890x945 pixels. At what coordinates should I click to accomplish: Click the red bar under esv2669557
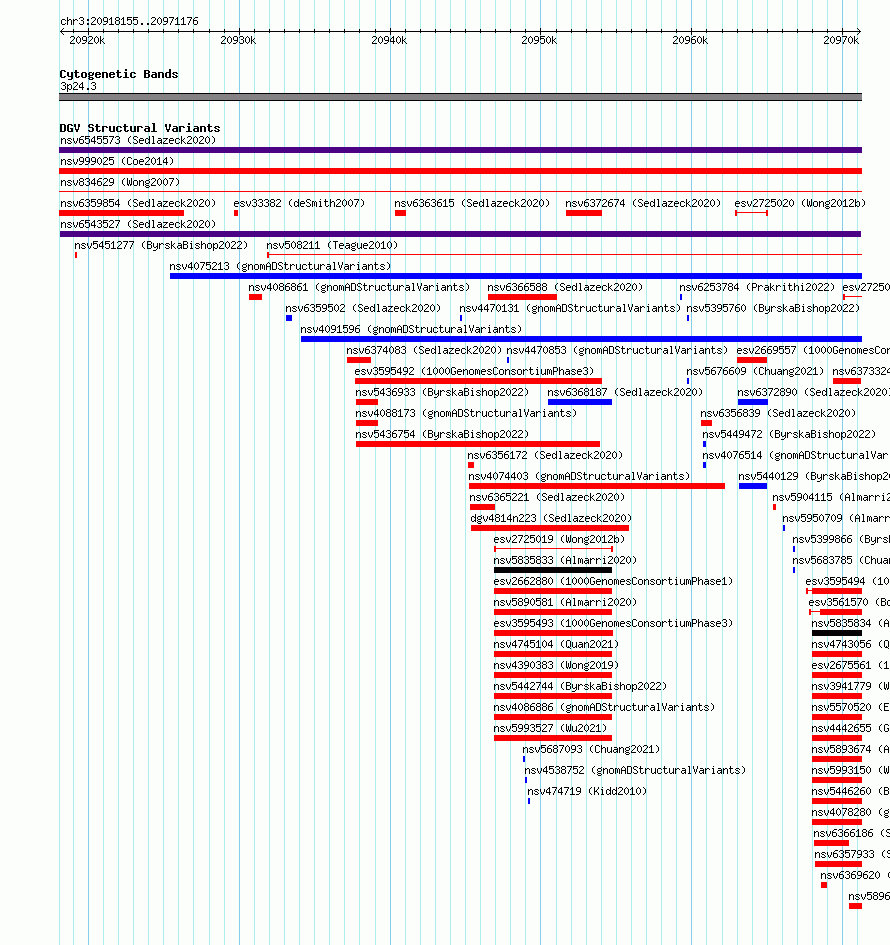tap(751, 360)
